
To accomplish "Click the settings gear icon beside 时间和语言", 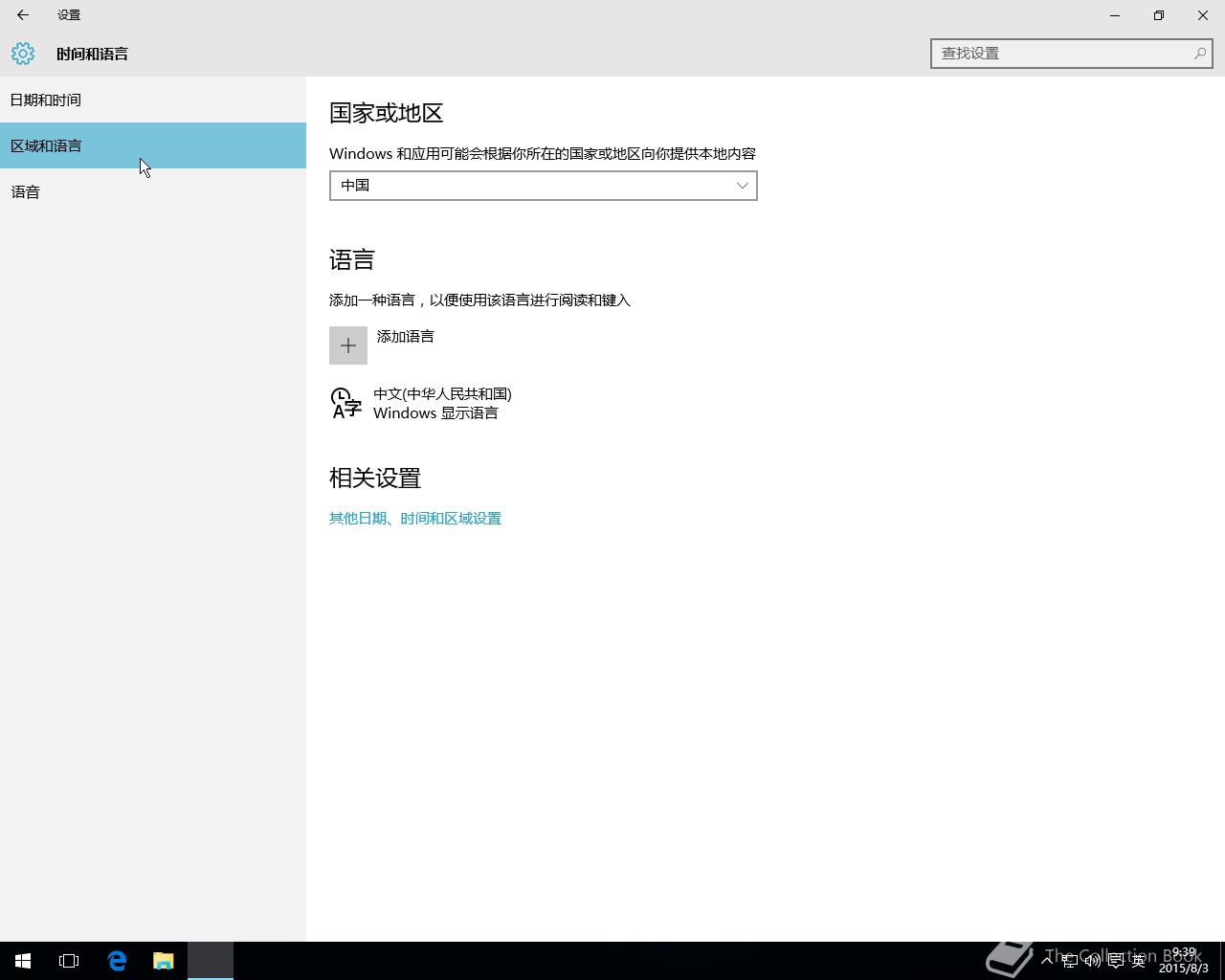I will pos(23,54).
